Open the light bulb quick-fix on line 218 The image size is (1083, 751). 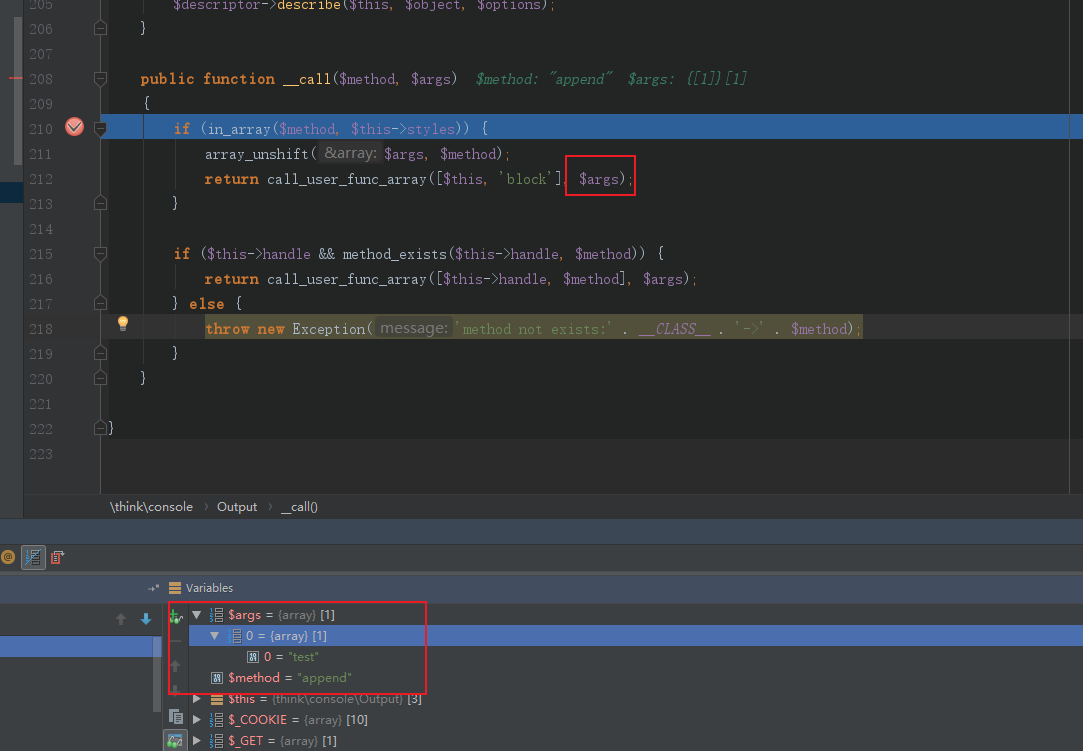coord(123,323)
